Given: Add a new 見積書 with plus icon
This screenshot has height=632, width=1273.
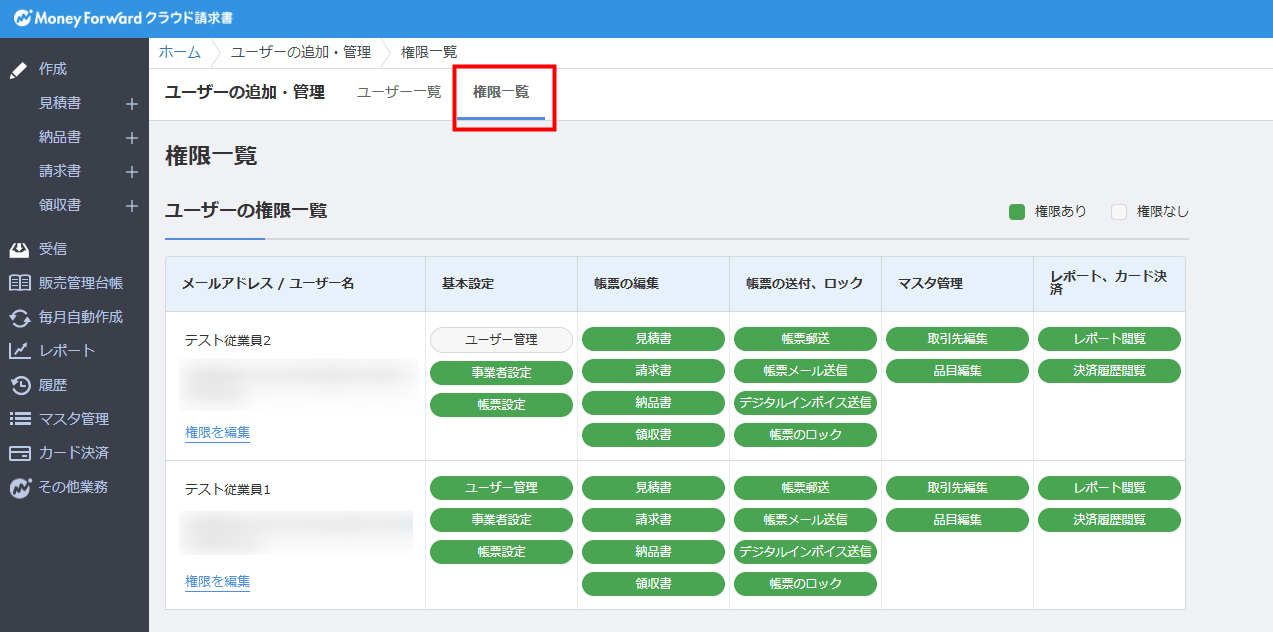Looking at the screenshot, I should pos(131,104).
